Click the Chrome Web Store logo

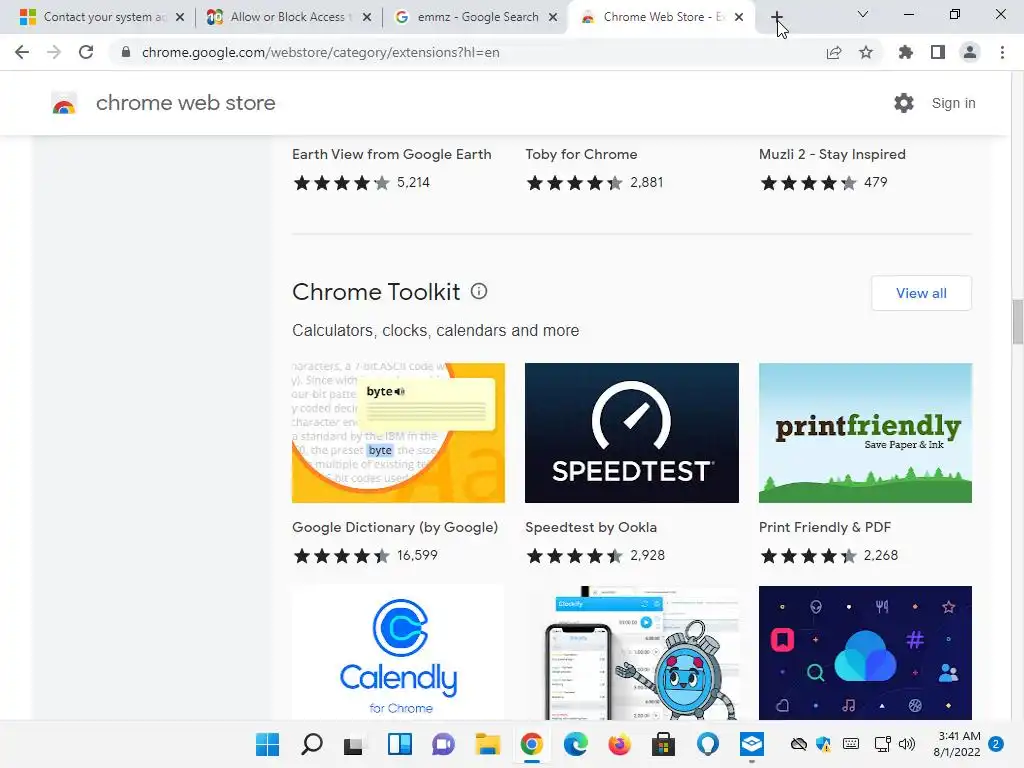click(64, 103)
